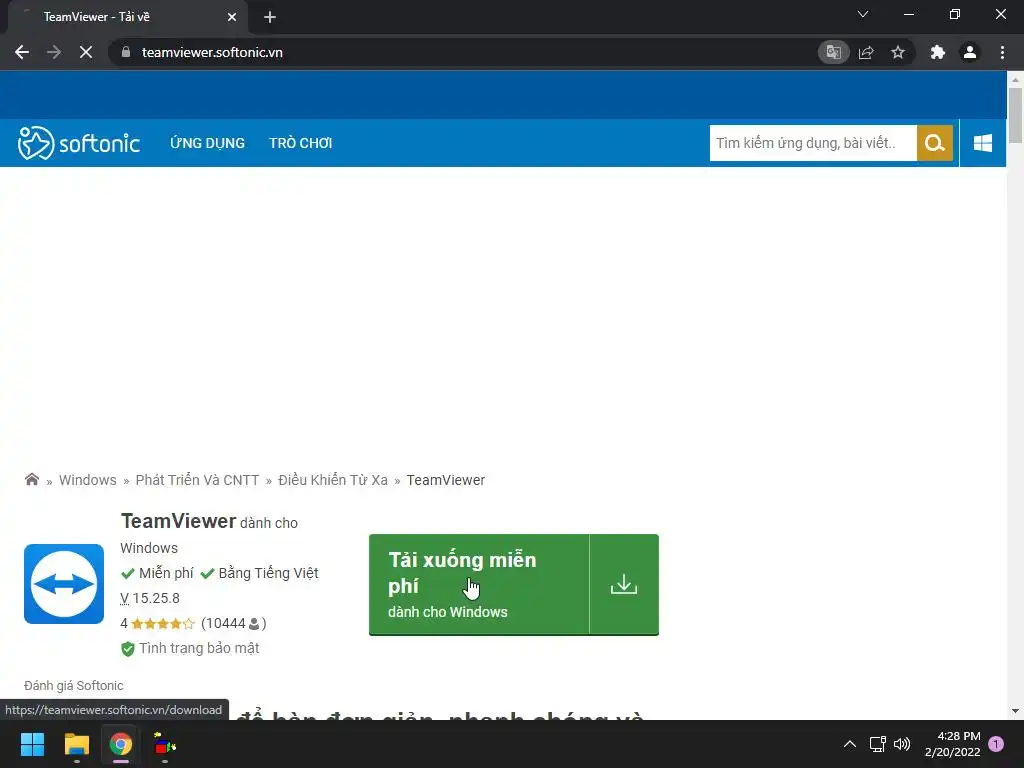
Task: Click the TeamViewer app logo thumbnail
Action: coord(64,584)
